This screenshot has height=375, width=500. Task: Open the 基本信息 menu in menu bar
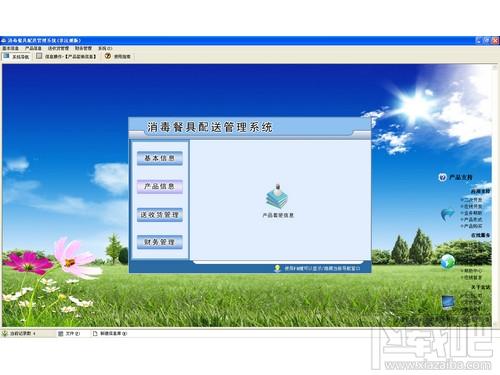[10, 48]
